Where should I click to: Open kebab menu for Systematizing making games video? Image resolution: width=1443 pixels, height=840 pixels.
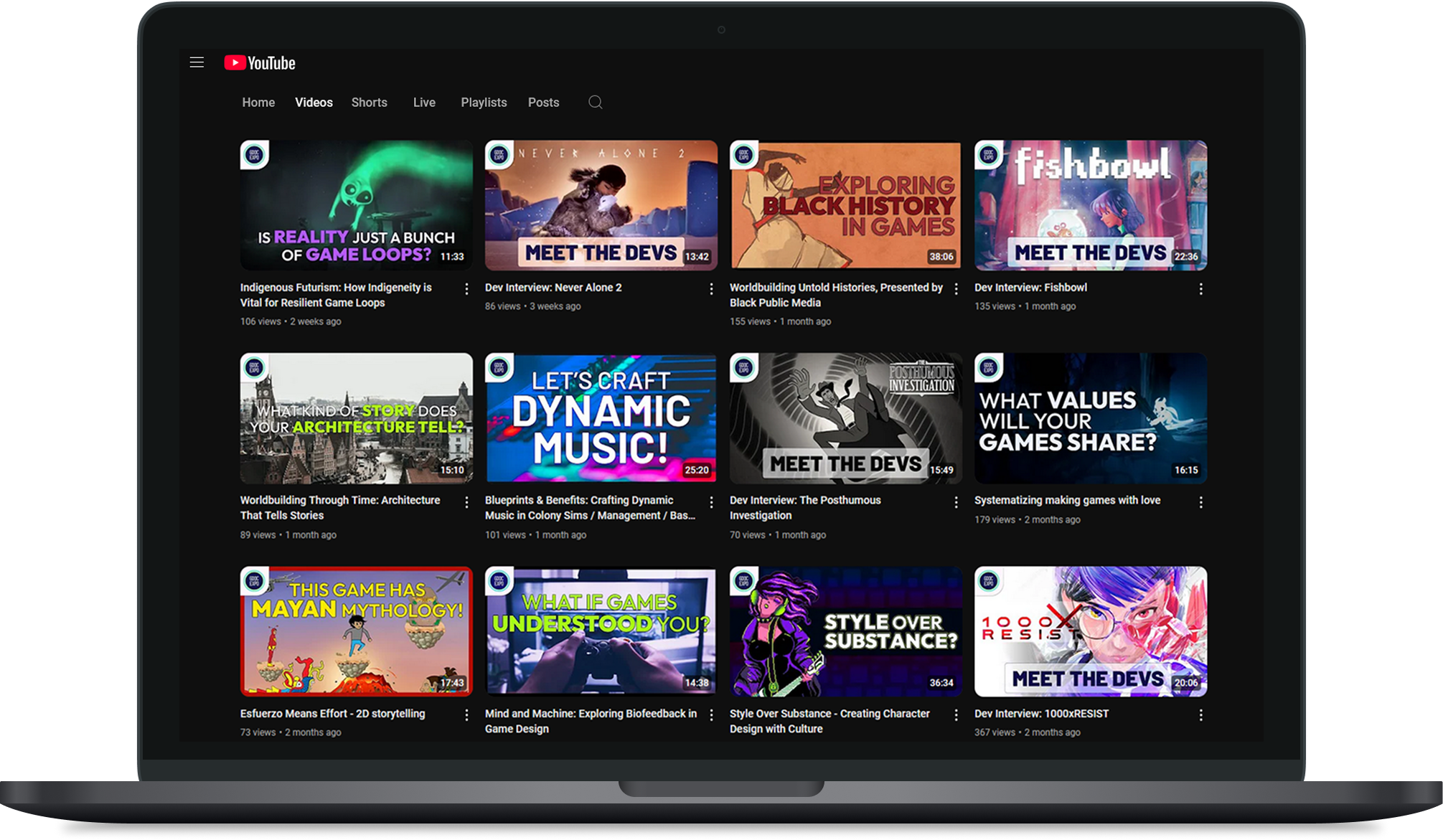pyautogui.click(x=1200, y=502)
